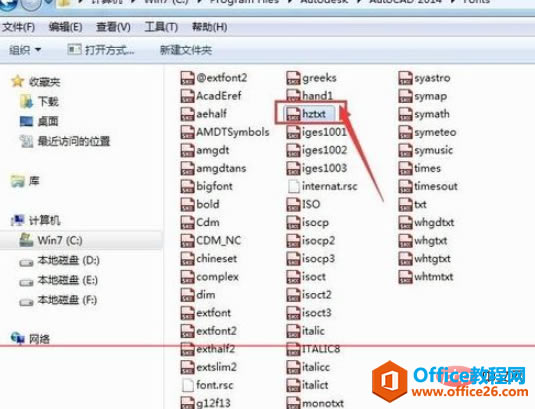Image resolution: width=535 pixels, height=409 pixels.
Task: Select the complex file icon
Action: [x=187, y=277]
